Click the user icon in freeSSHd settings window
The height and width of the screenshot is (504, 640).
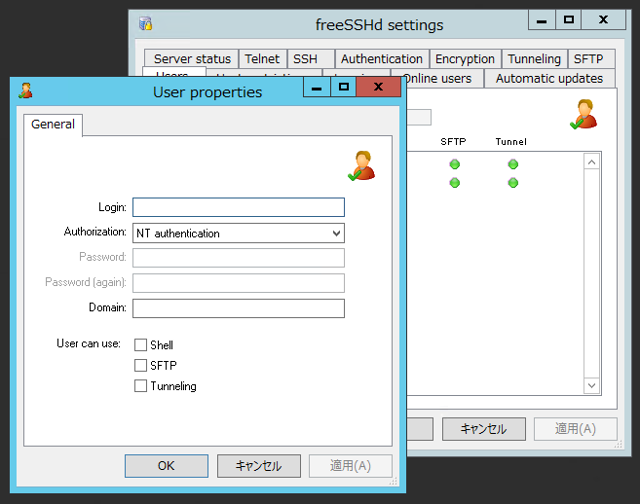[584, 114]
